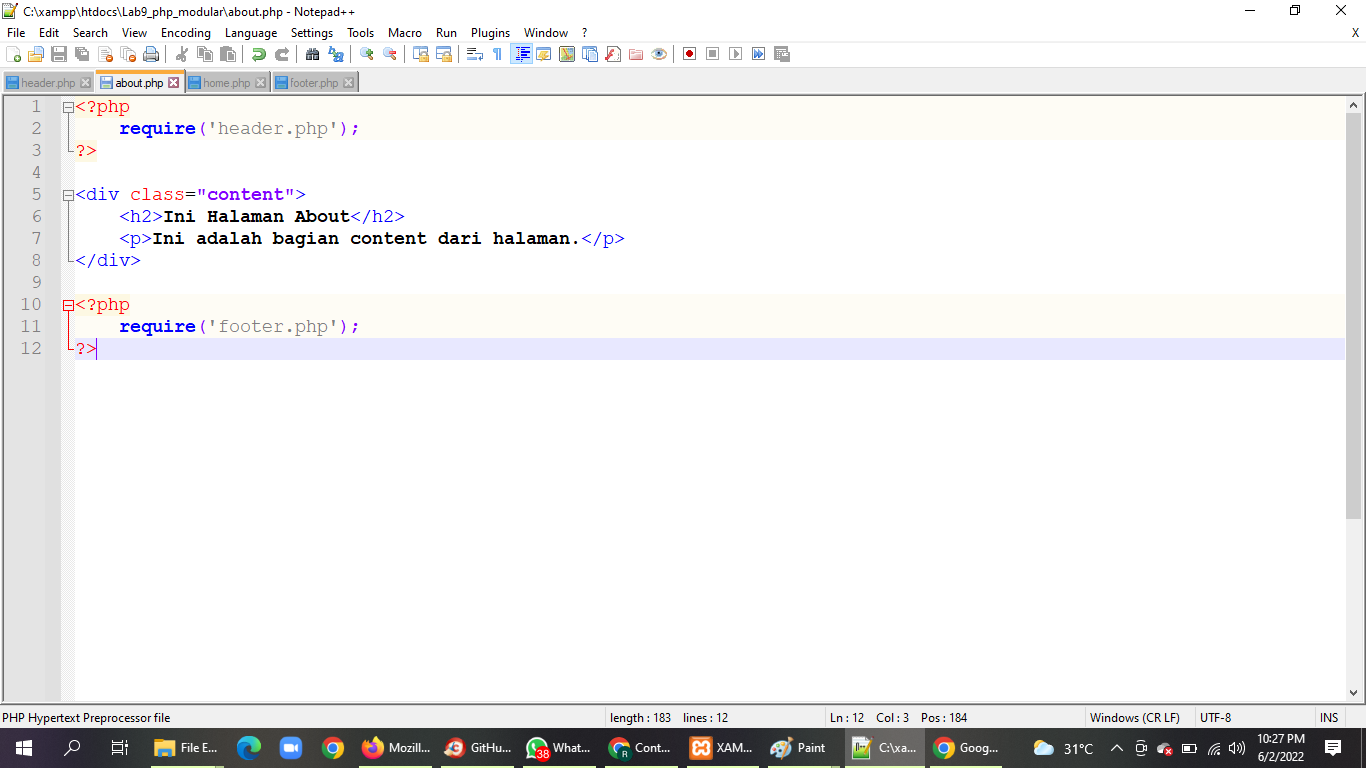
Task: Open the Language menu
Action: 251,32
